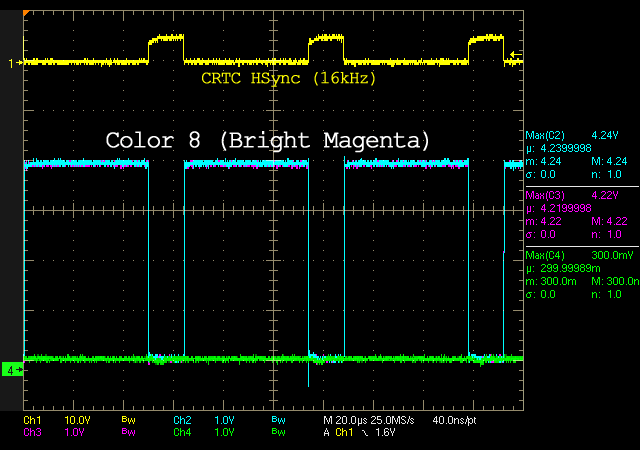Select the Ch2 channel label
640x450 pixels.
pyautogui.click(x=182, y=421)
